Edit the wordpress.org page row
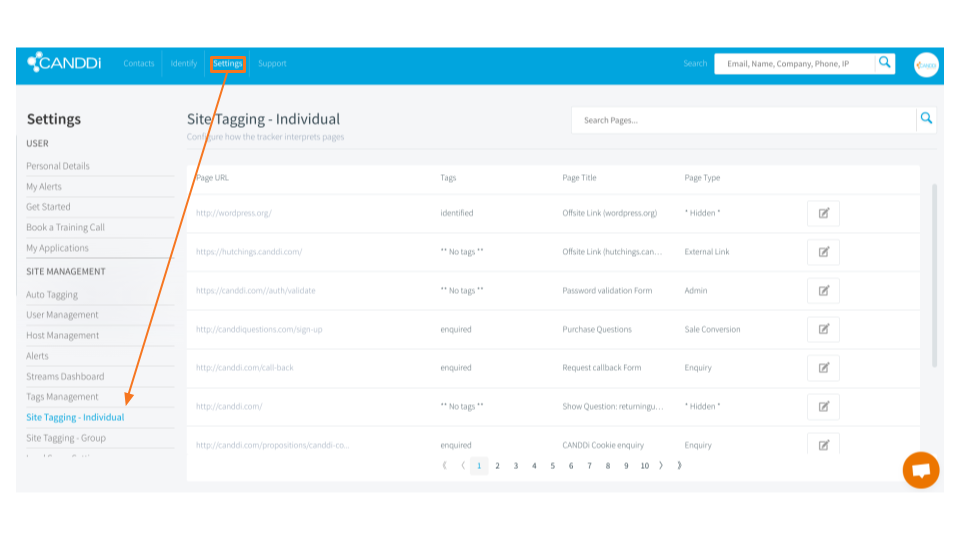The height and width of the screenshot is (540, 960). [x=823, y=213]
